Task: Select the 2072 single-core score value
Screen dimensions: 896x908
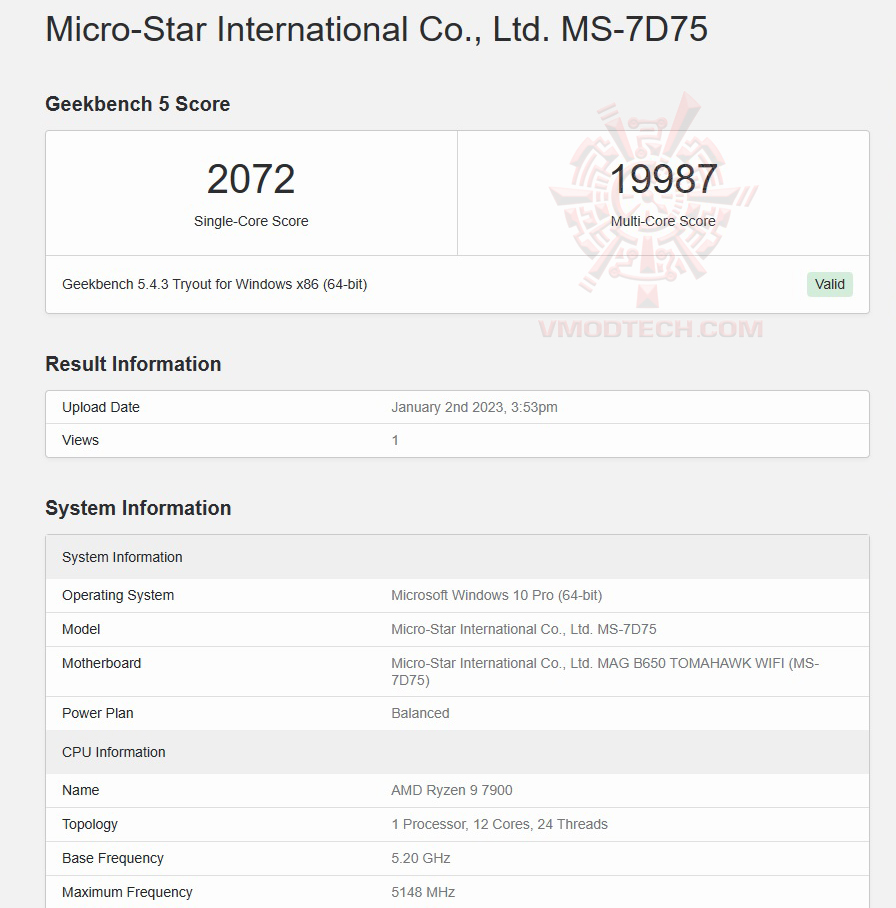Action: click(x=251, y=179)
